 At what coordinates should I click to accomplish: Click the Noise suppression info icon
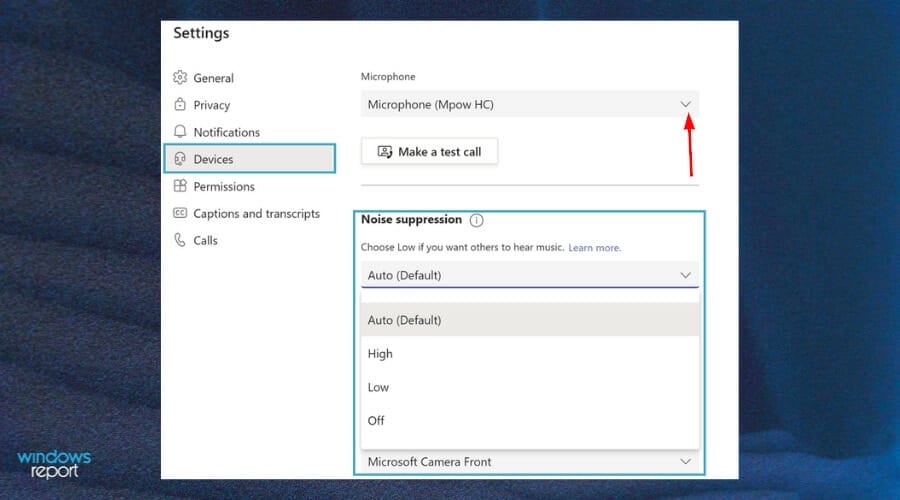[476, 220]
